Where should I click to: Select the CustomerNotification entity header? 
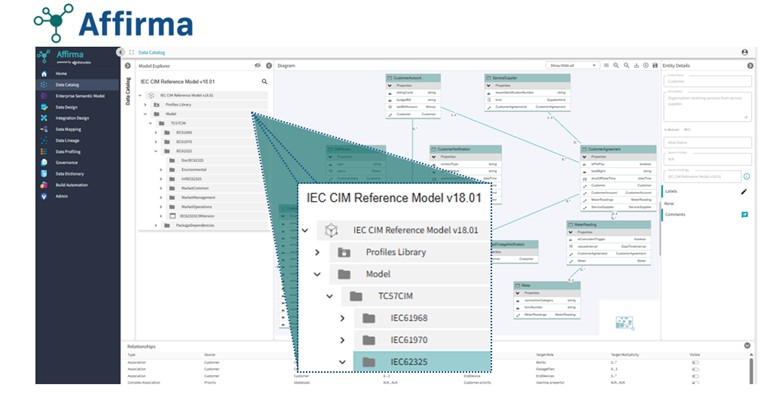coord(465,149)
